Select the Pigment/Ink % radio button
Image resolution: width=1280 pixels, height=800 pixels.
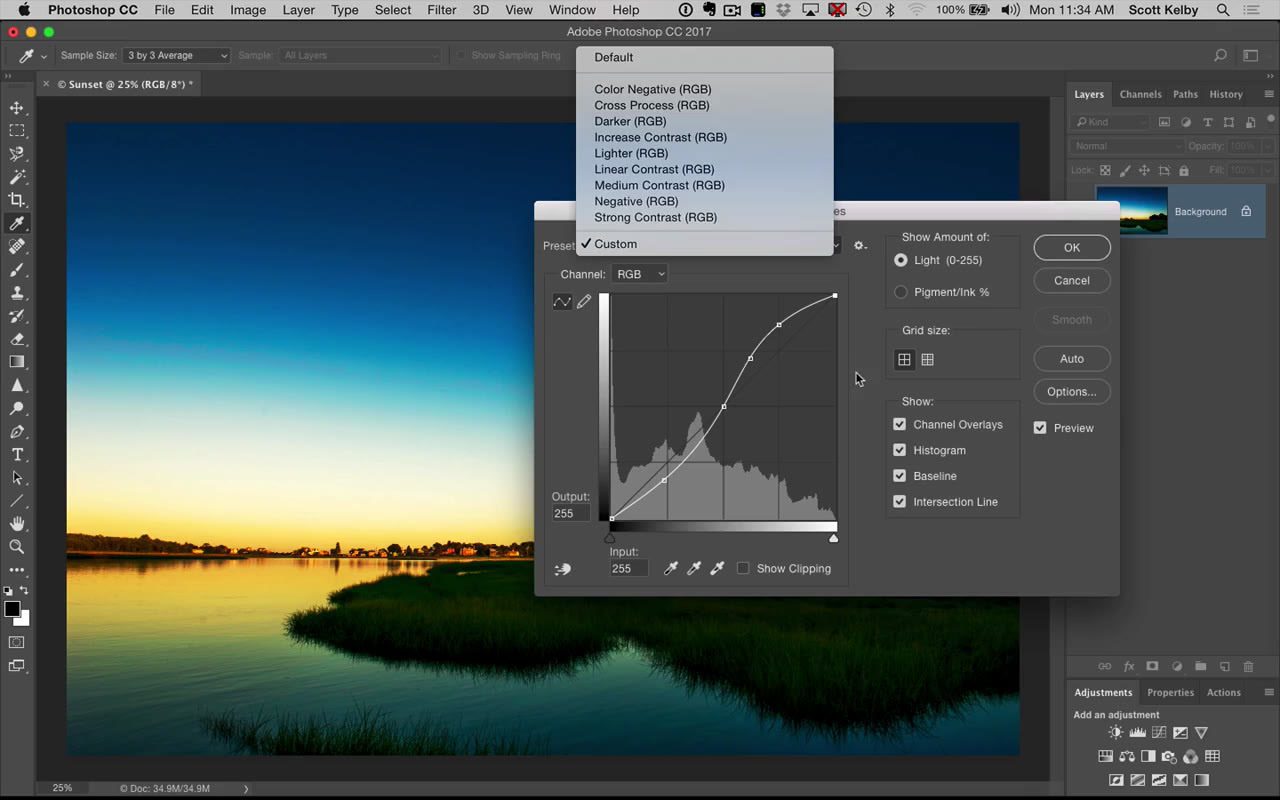[901, 292]
